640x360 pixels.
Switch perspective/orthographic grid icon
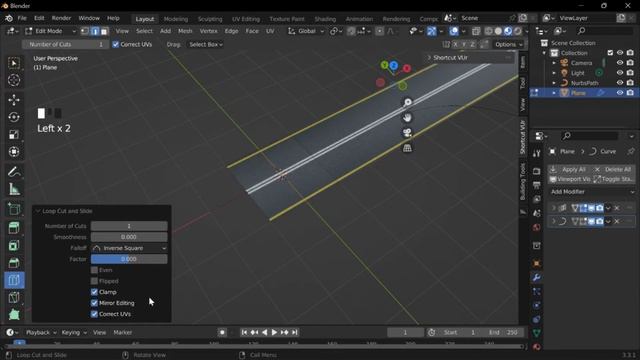[407, 148]
